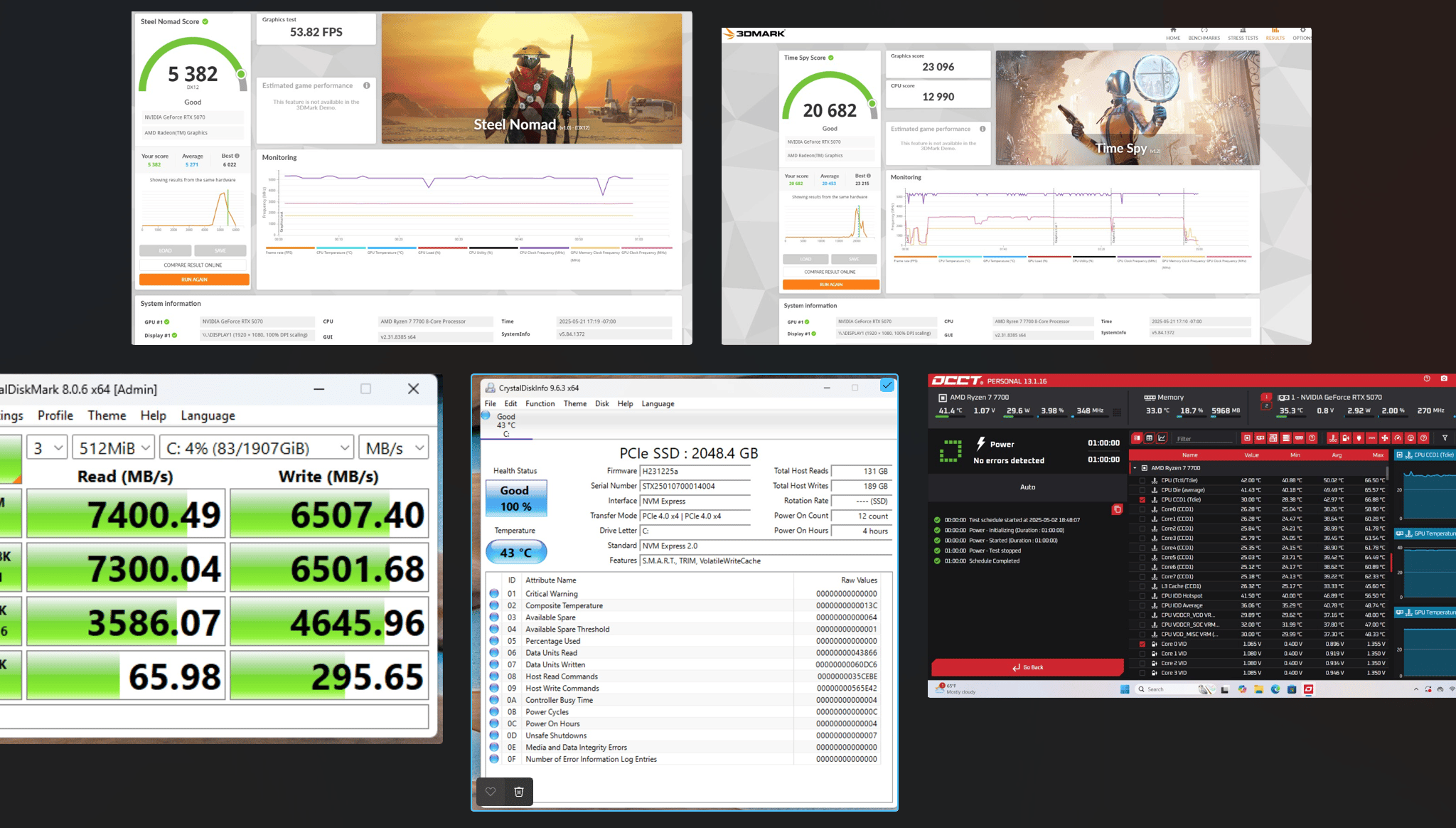The height and width of the screenshot is (828, 1456).
Task: Copy OCCT test log with clipboard icon
Action: pos(1117,509)
